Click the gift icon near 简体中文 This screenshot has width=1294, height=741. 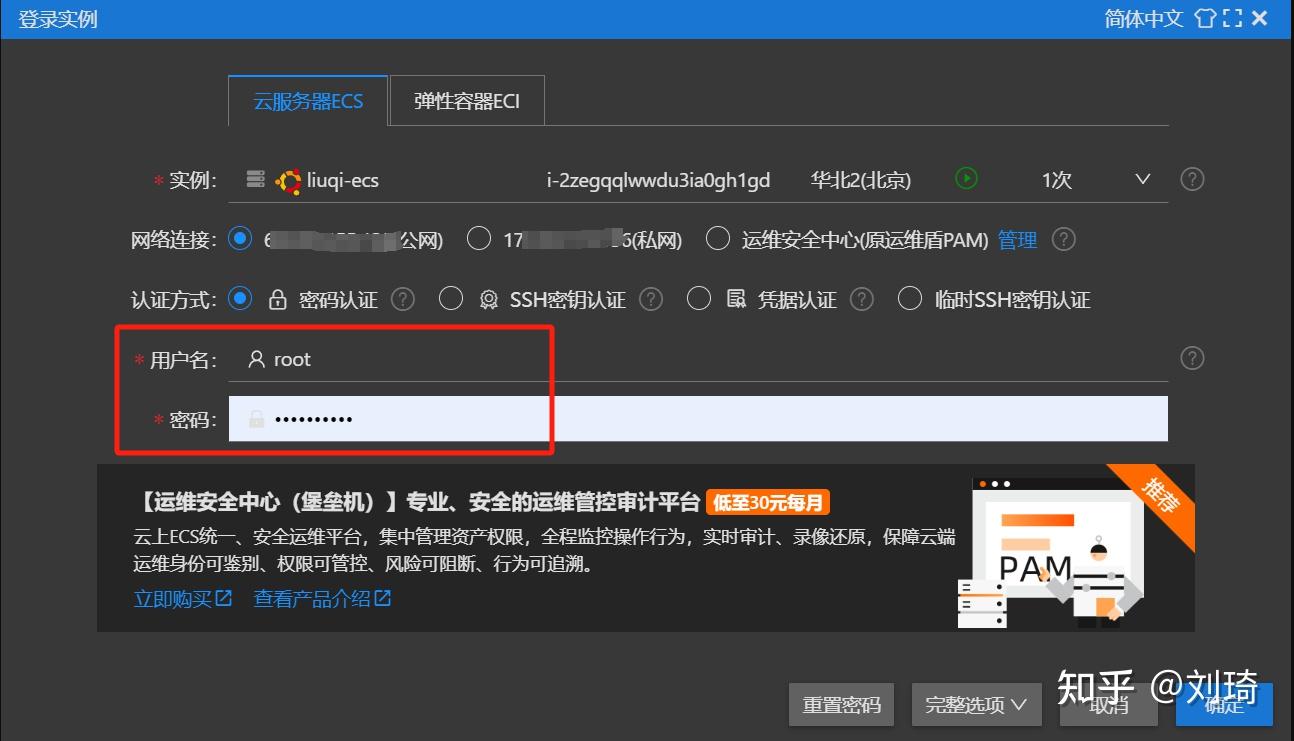tap(1205, 18)
